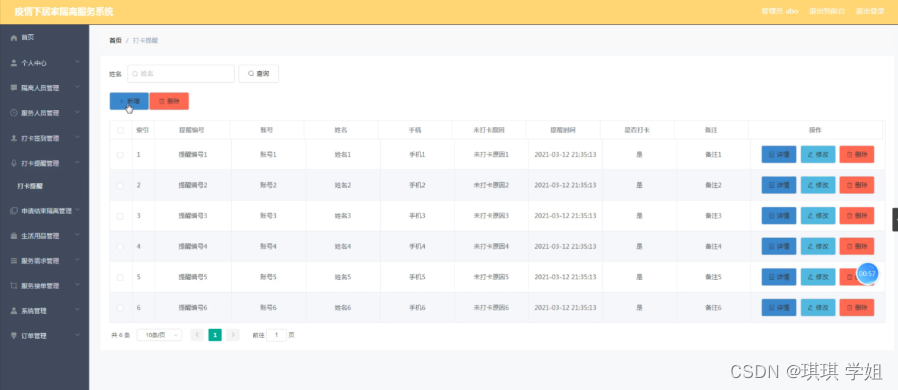Click the 未打卡原因 column header

489,131
